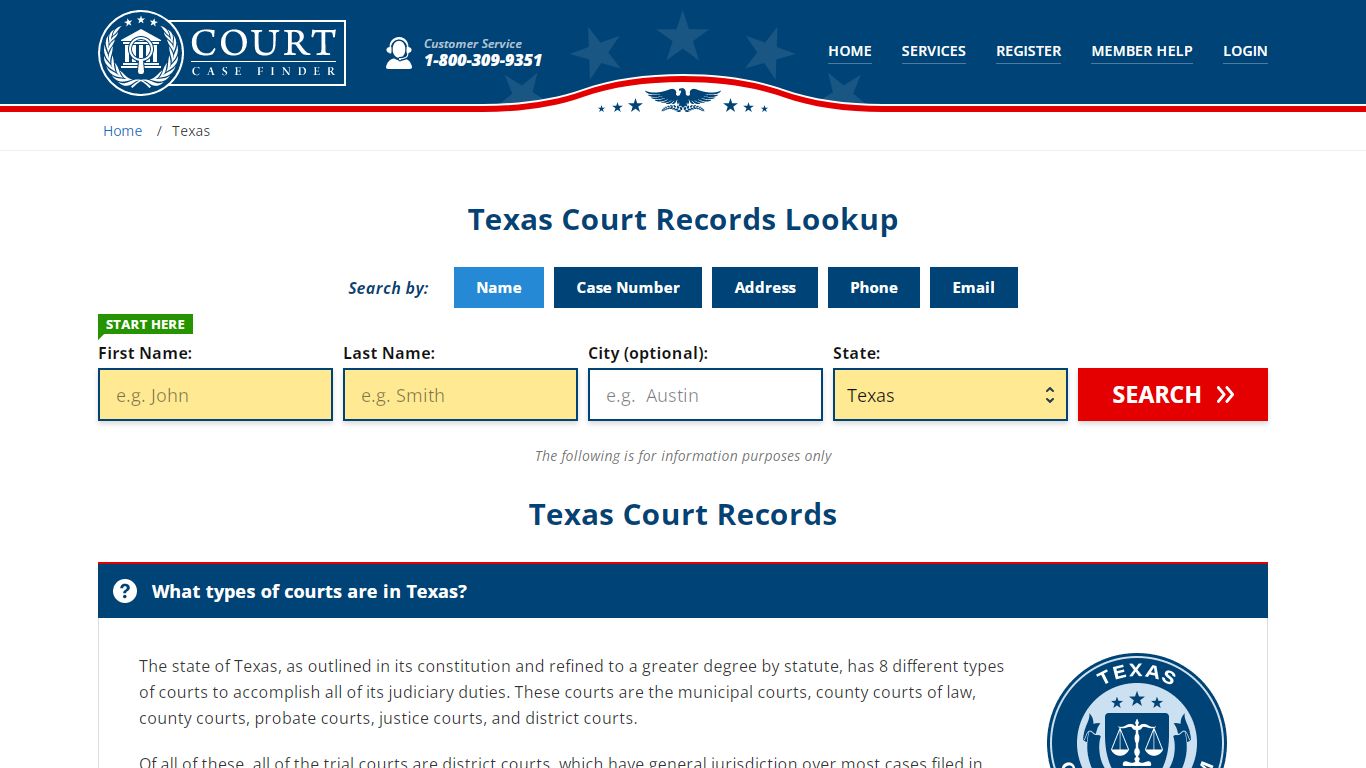Select the Name search tab

499,287
